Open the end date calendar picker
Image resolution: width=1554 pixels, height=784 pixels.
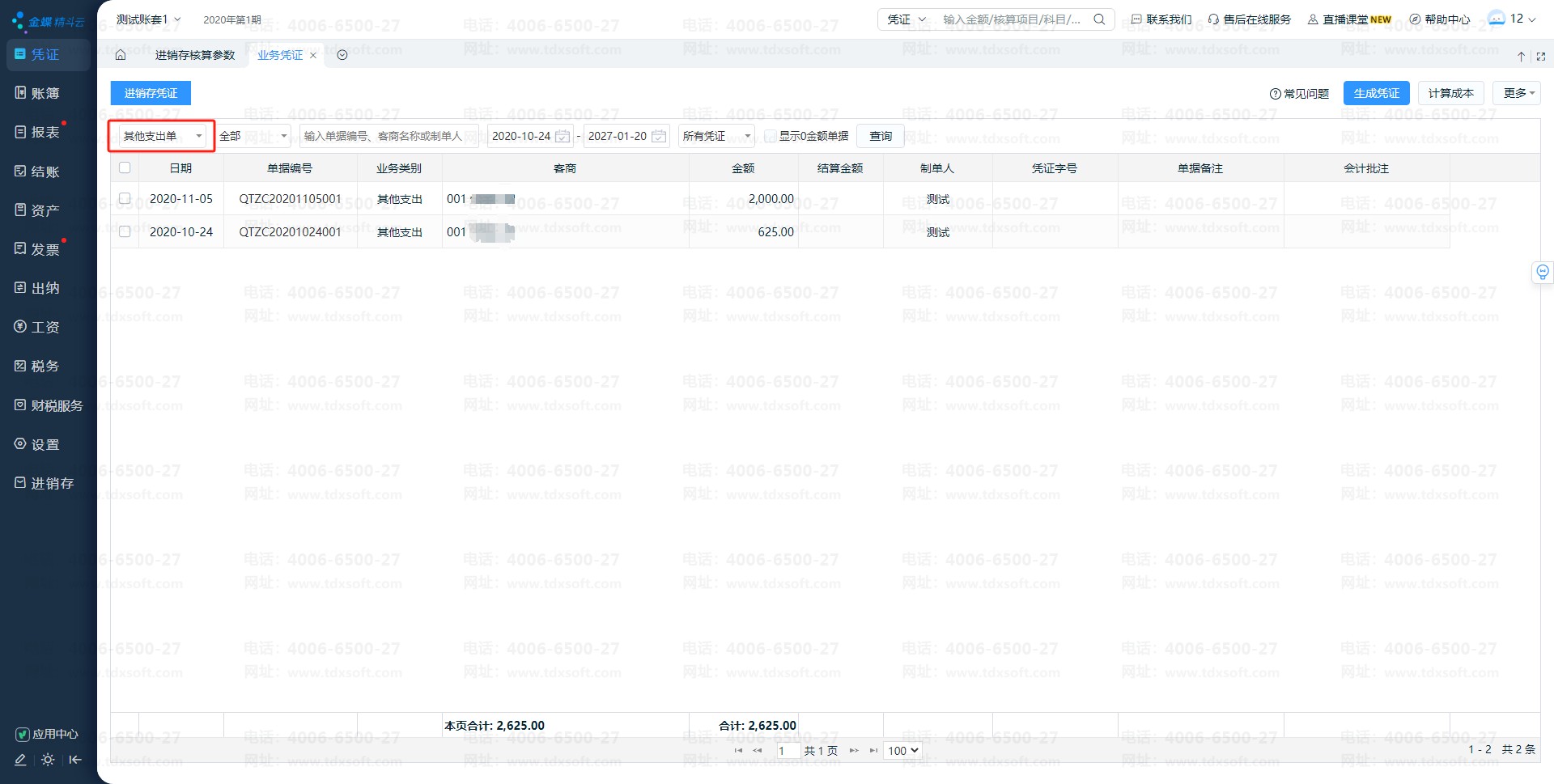pyautogui.click(x=659, y=136)
